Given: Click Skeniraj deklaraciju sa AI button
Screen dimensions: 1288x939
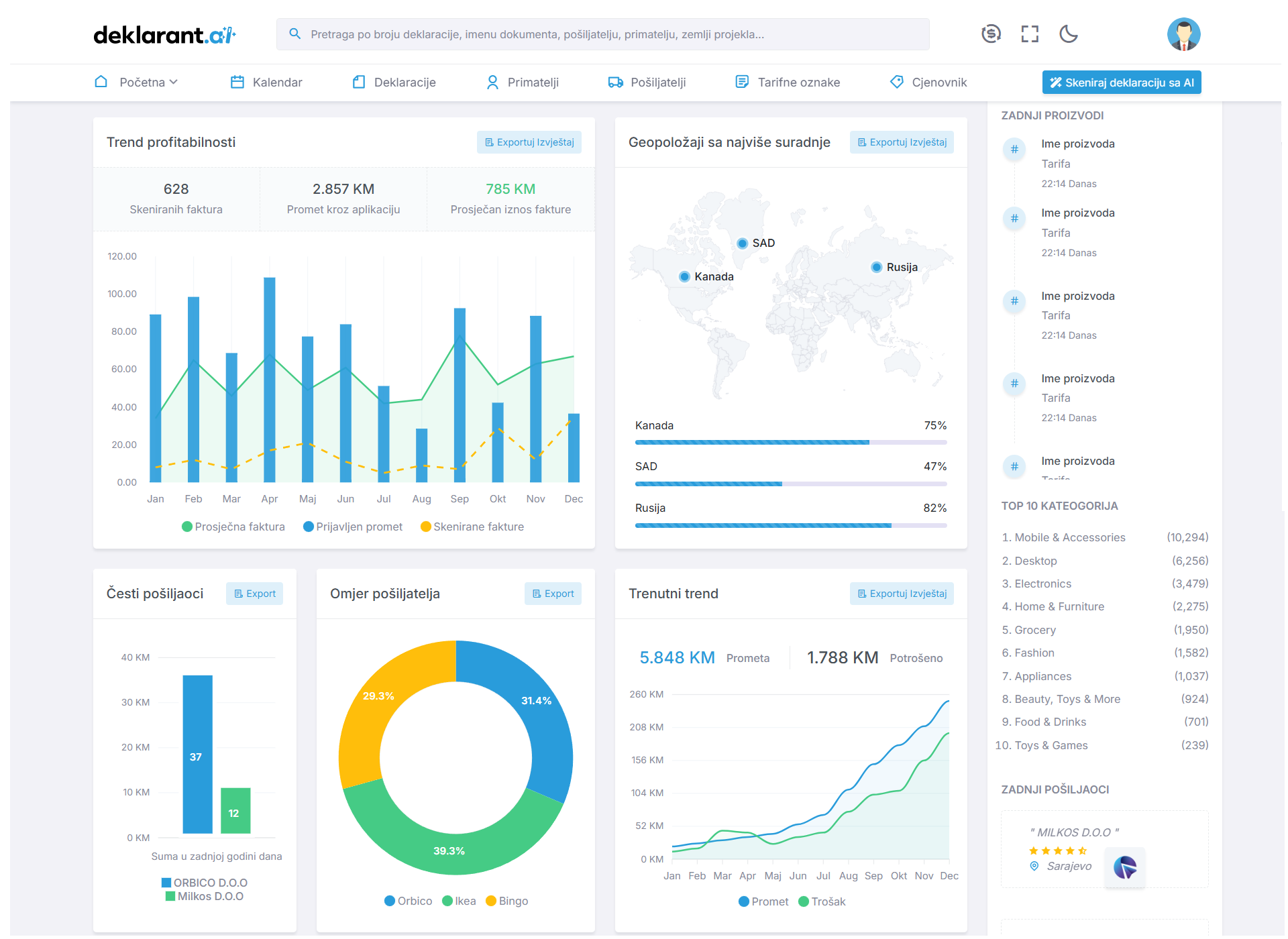Looking at the screenshot, I should tap(1122, 82).
